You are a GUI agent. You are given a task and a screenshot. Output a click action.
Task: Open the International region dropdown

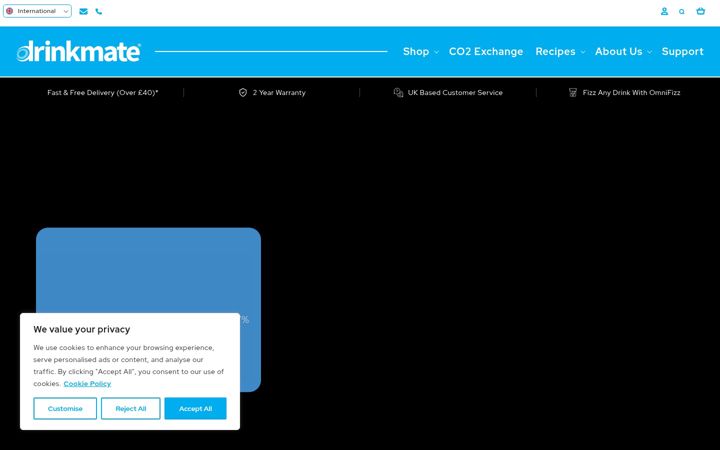pos(37,11)
